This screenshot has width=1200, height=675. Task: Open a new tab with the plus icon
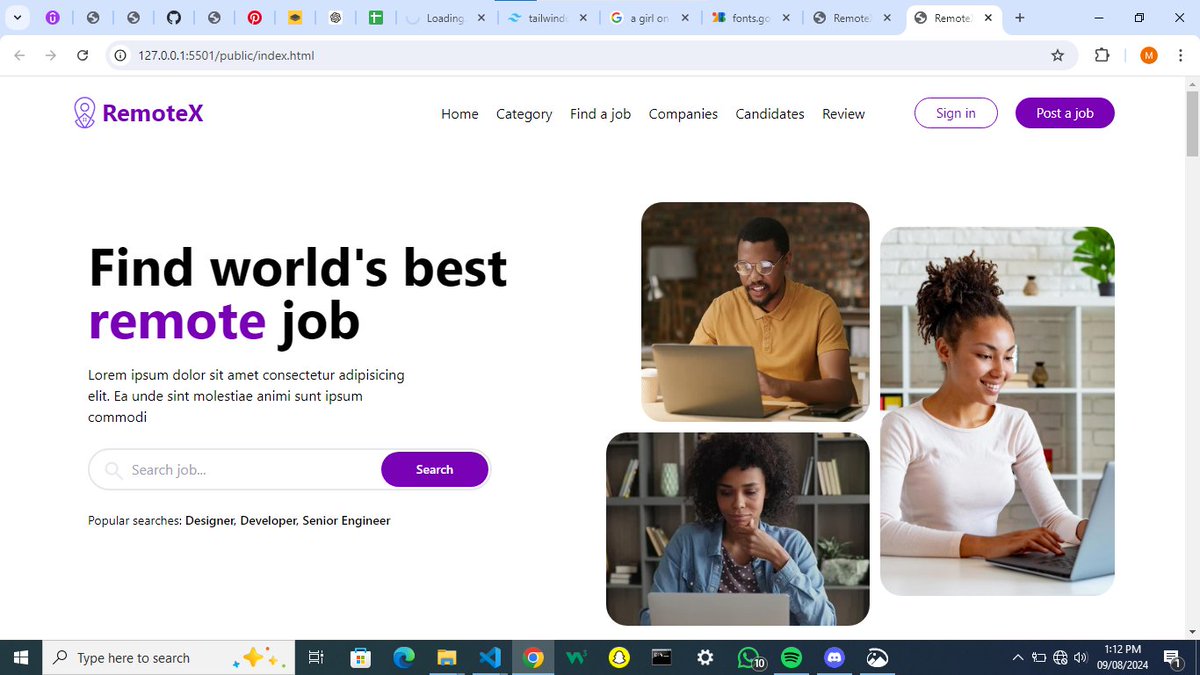pos(1020,18)
